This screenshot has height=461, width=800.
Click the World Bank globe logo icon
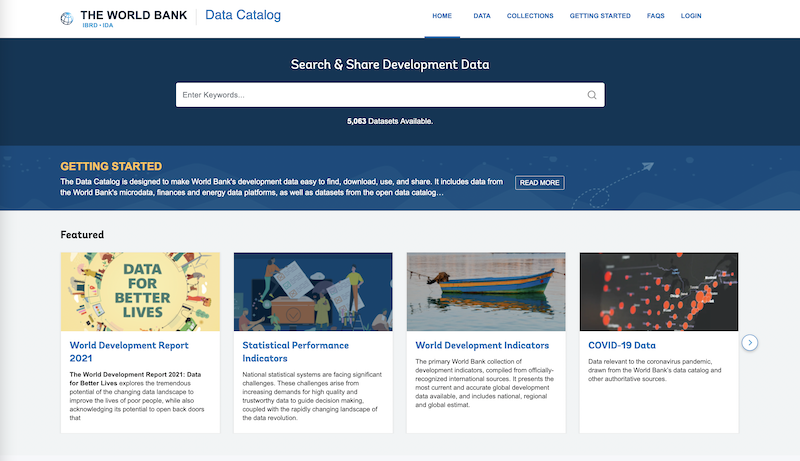click(x=67, y=18)
